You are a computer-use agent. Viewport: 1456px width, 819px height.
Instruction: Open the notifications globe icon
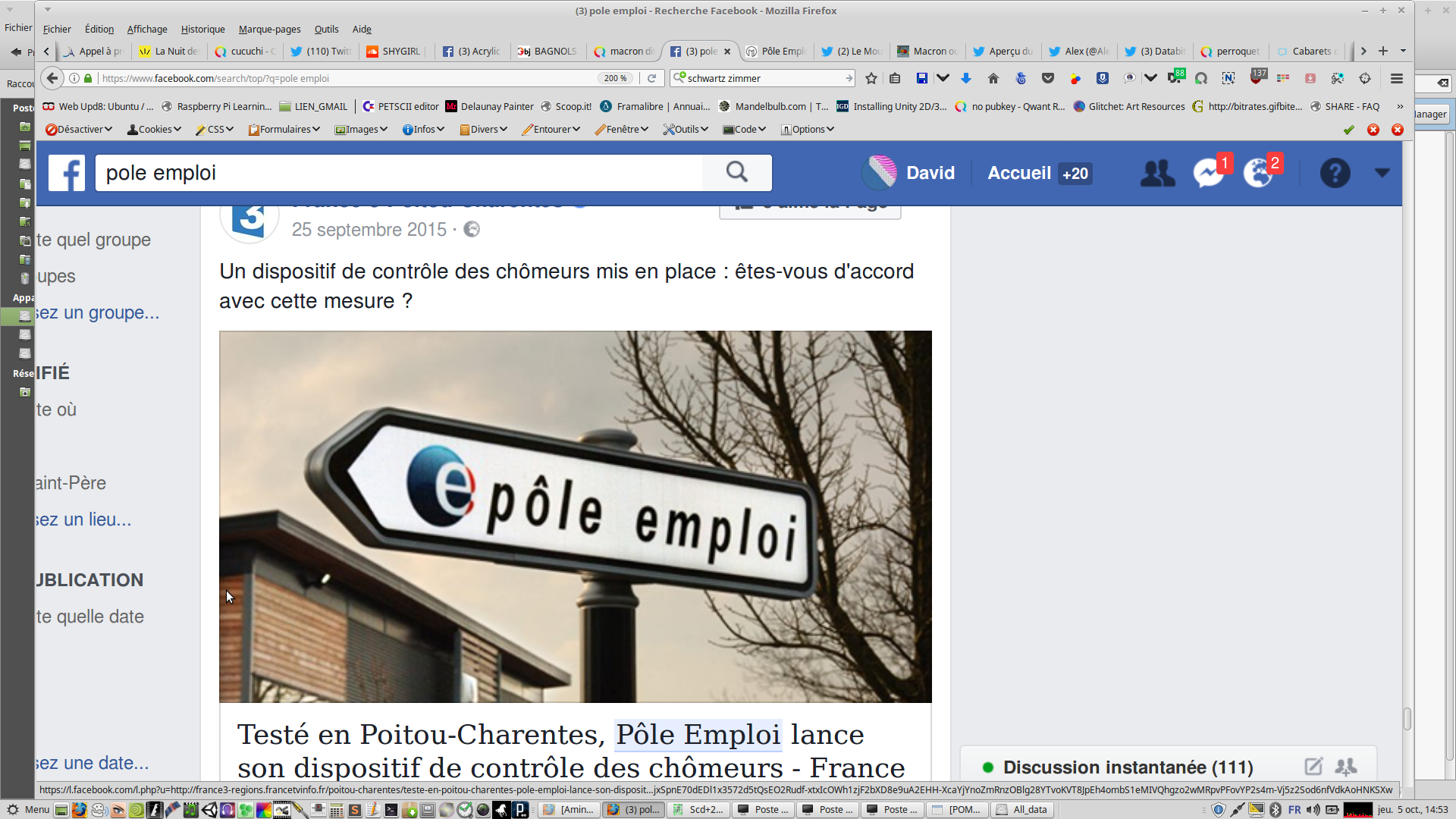point(1258,173)
